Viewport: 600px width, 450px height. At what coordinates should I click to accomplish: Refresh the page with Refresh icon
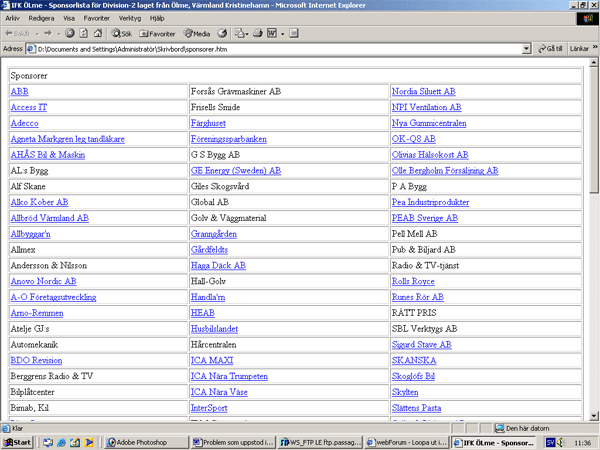[x=83, y=33]
